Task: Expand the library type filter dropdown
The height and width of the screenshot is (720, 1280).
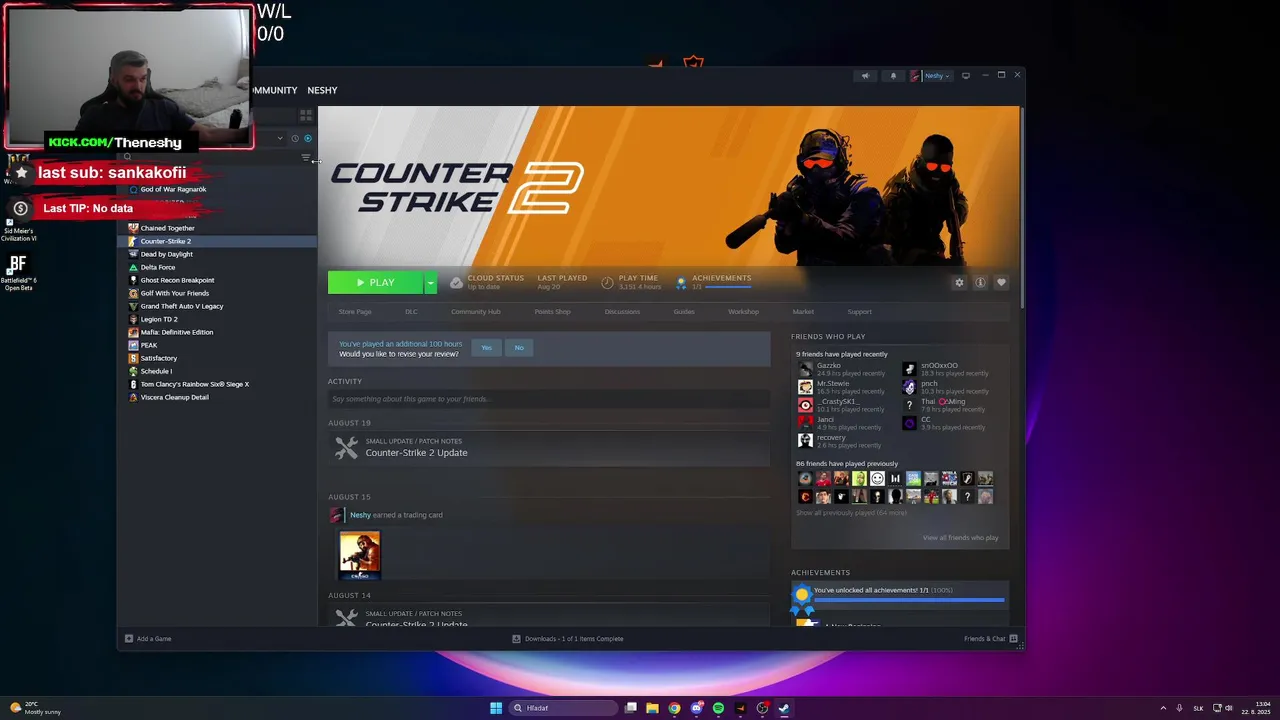Action: tap(280, 138)
